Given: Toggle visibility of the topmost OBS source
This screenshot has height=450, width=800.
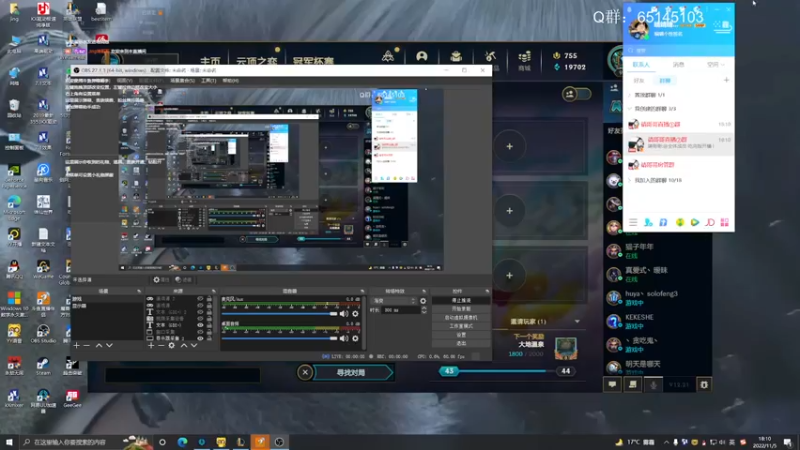Looking at the screenshot, I should click(x=200, y=299).
